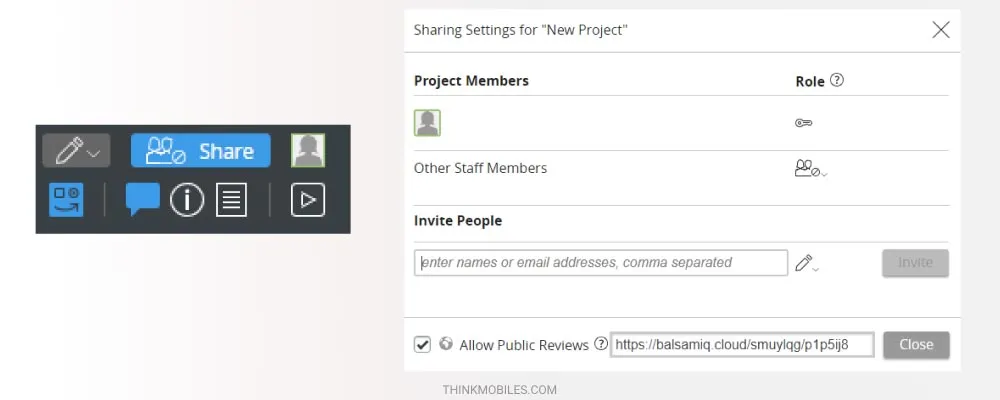Open the pencil edit-mode dropdown in toolbar
The width and height of the screenshot is (1000, 400).
[76, 151]
